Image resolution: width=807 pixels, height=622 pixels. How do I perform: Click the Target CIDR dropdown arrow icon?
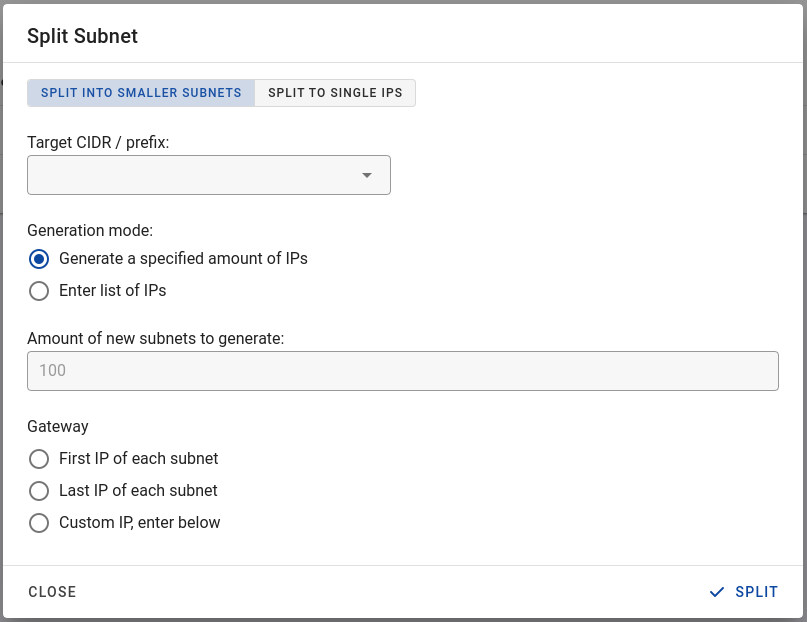pos(366,175)
